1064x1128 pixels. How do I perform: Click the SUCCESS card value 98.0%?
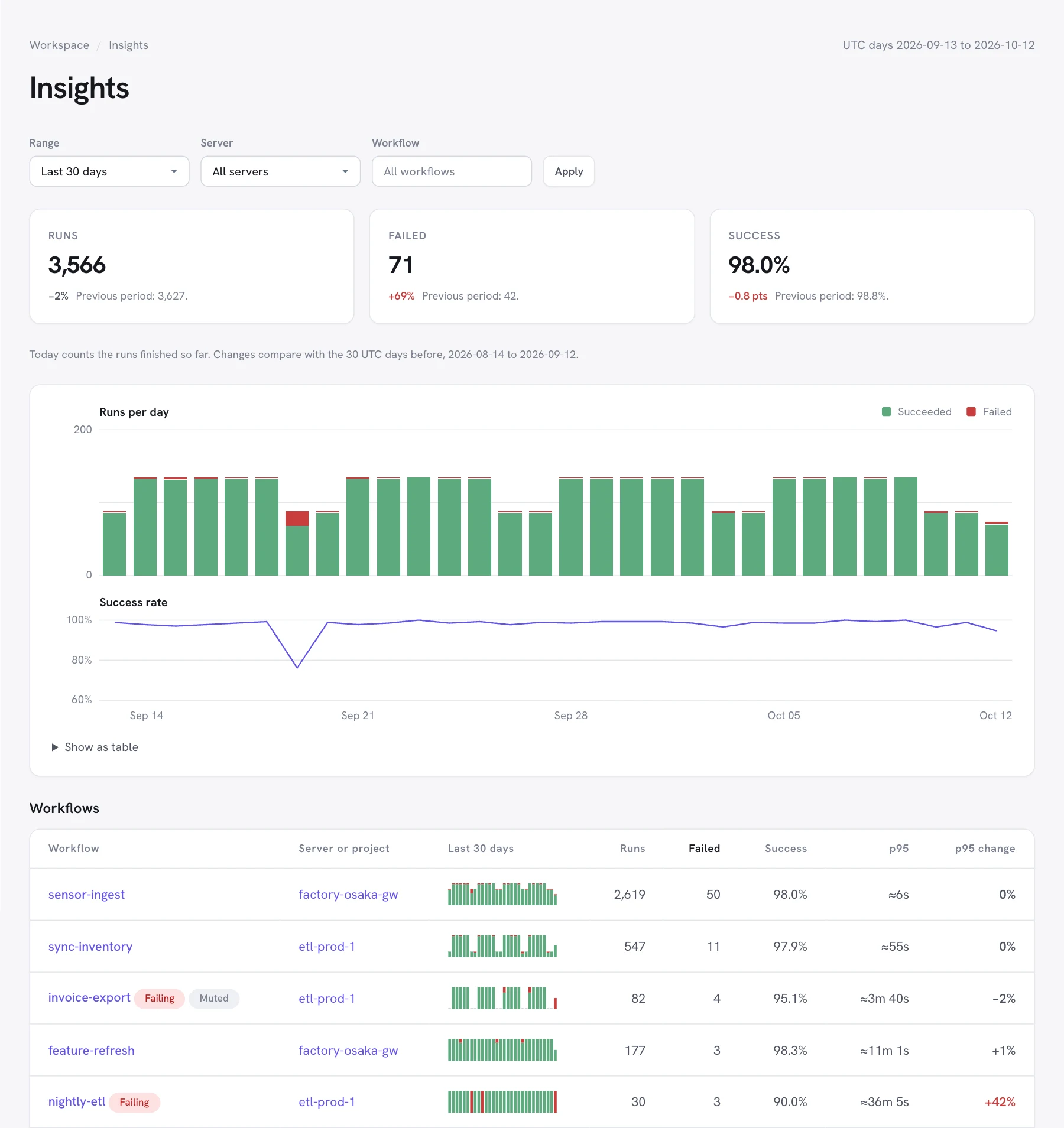pyautogui.click(x=759, y=265)
